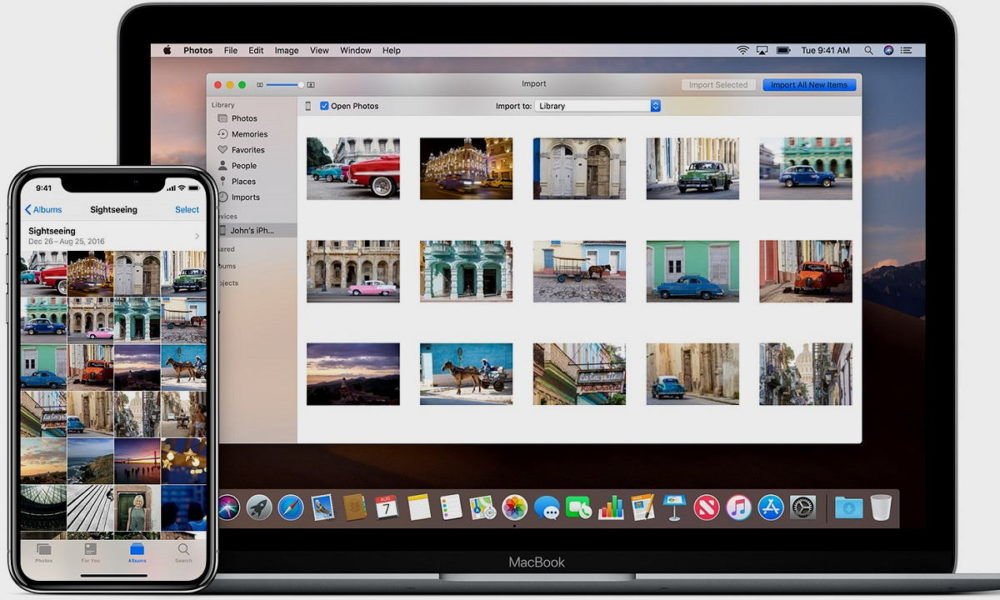The height and width of the screenshot is (600, 1000).
Task: Click small thumbnail size icon left of slider
Action: [260, 85]
